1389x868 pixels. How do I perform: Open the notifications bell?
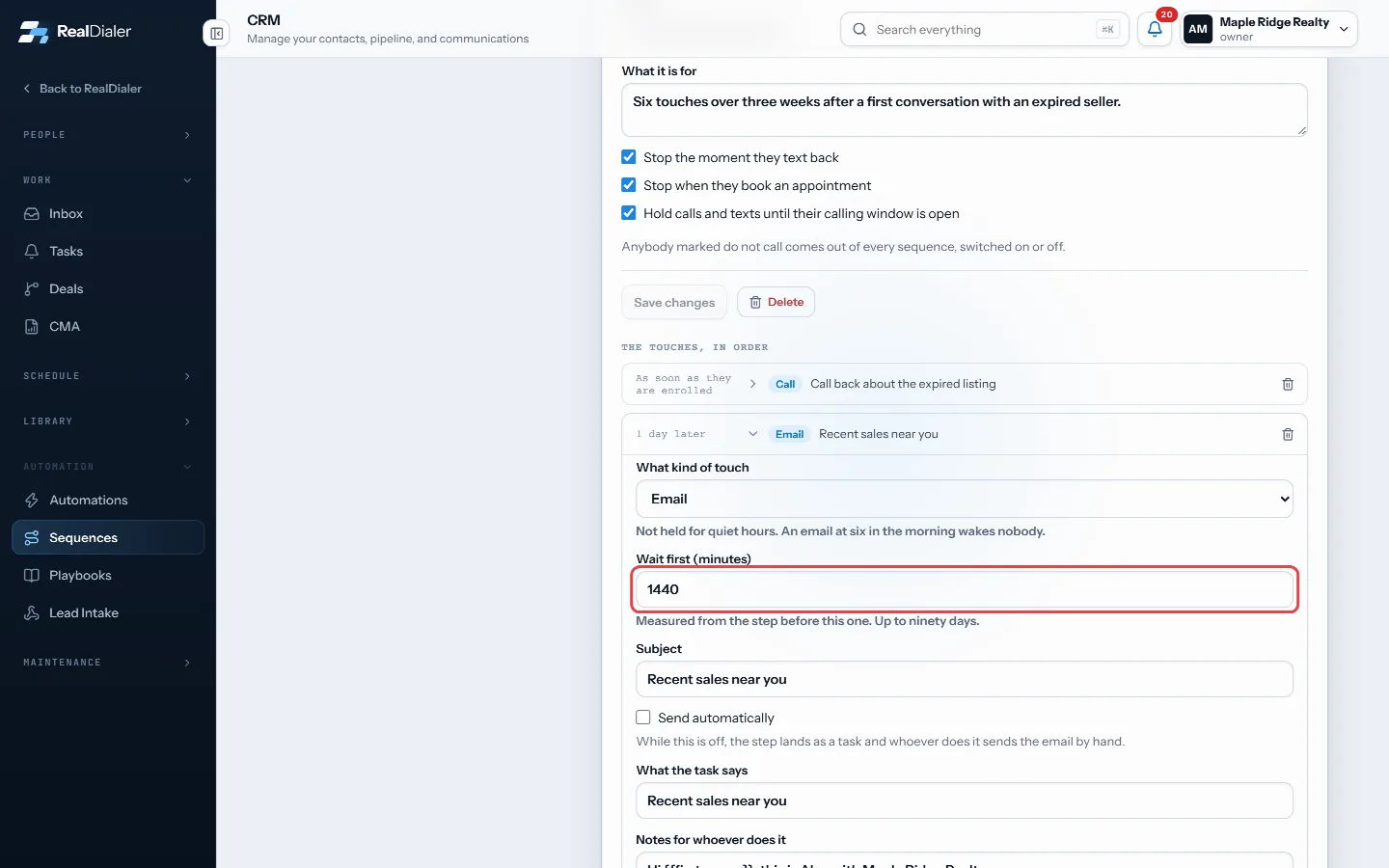click(1155, 30)
